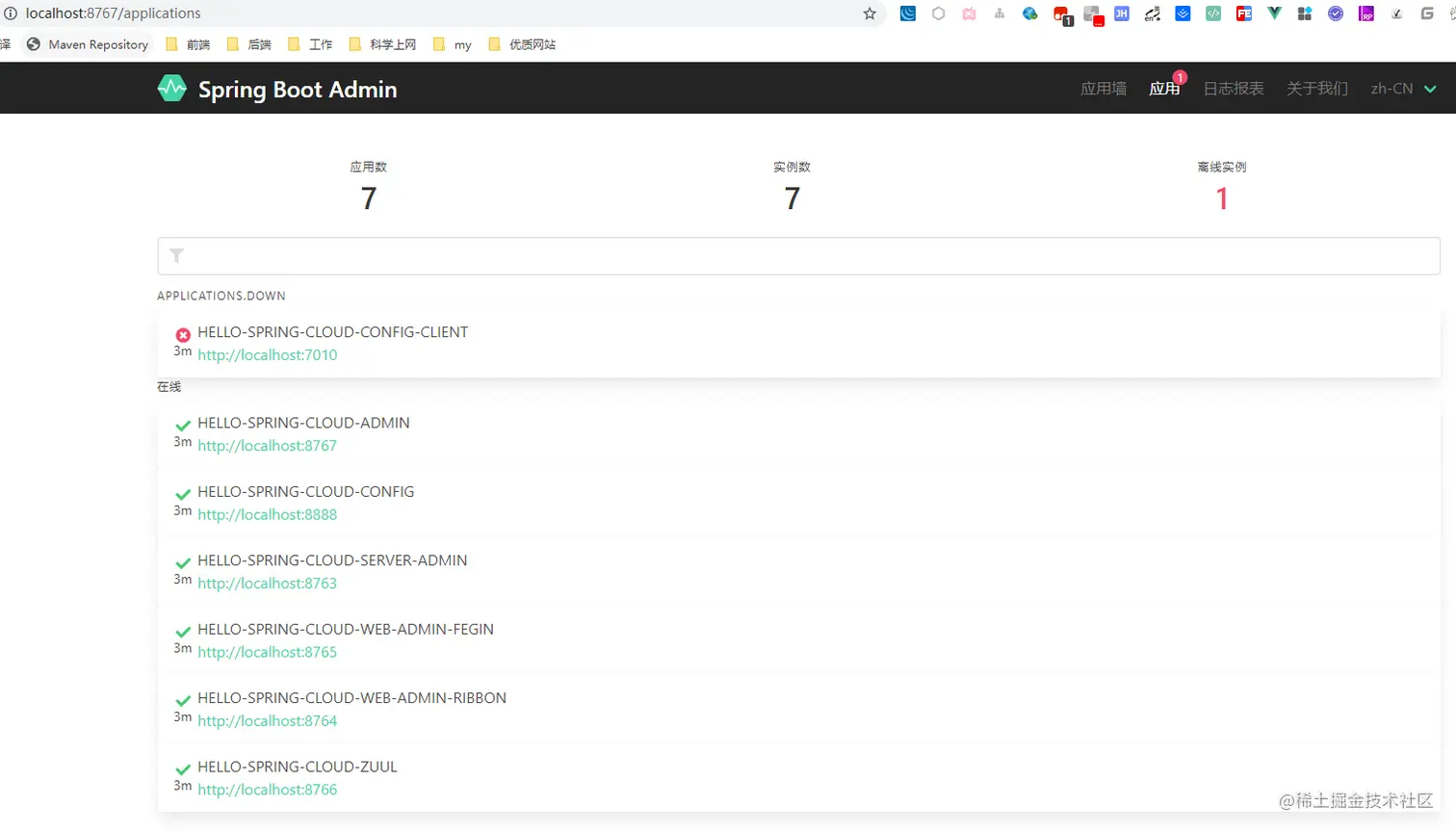Select HELLO-SPRING-CLOUD-ZUUL application name
Viewport: 1456px width, 833px height.
(298, 767)
